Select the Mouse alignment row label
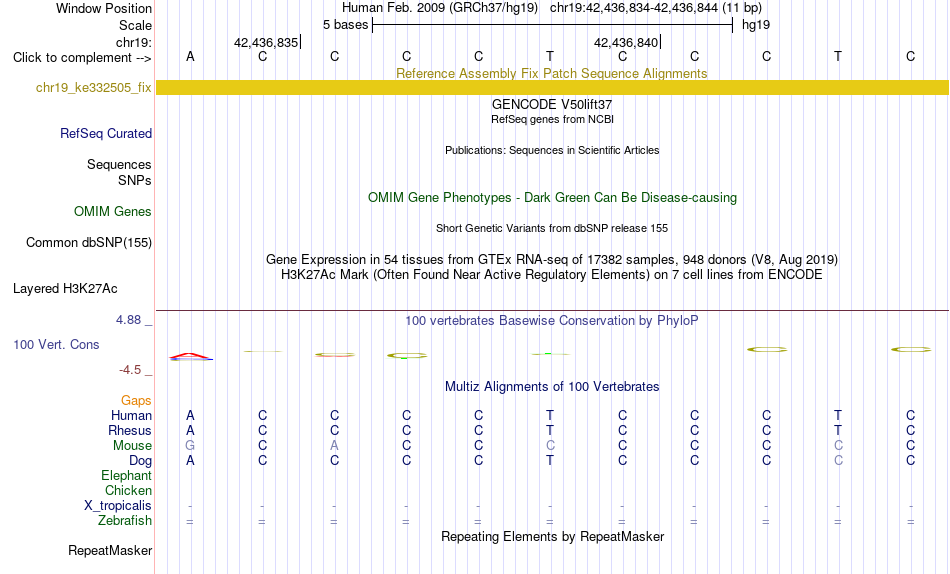This screenshot has width=950, height=574. click(x=132, y=446)
